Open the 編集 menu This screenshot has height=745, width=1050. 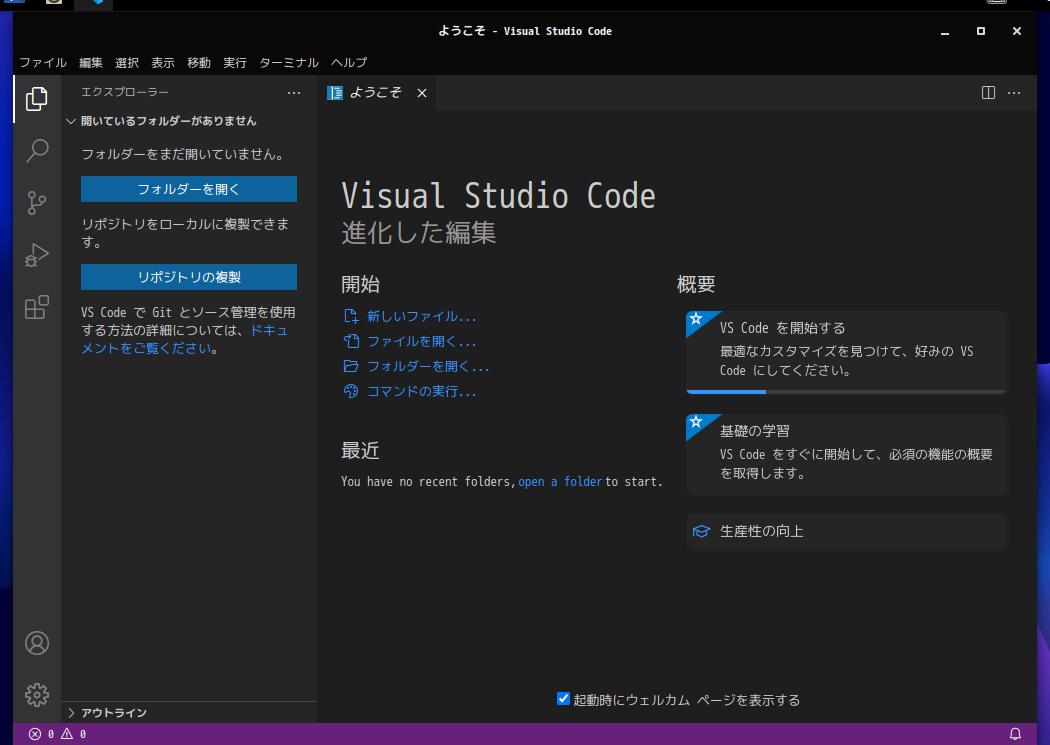coord(90,62)
